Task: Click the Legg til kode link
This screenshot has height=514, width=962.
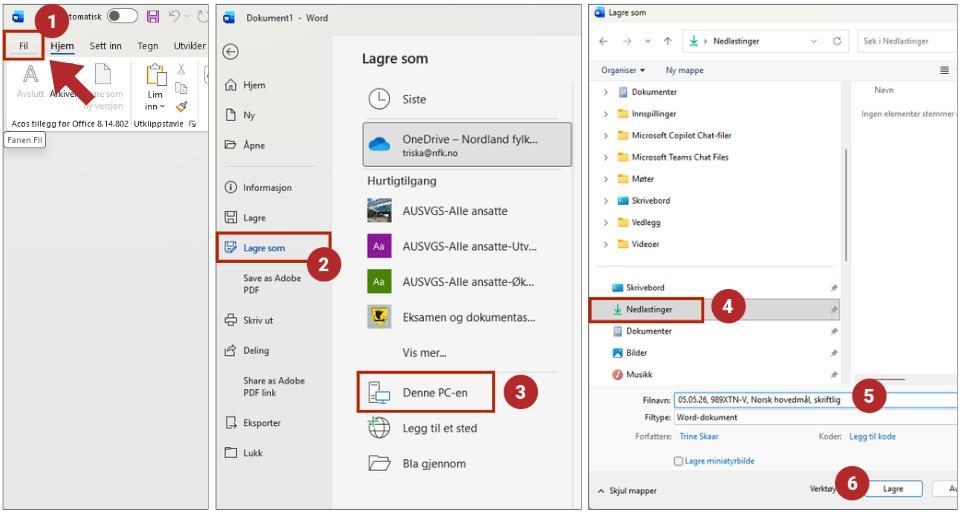Action: coord(872,436)
